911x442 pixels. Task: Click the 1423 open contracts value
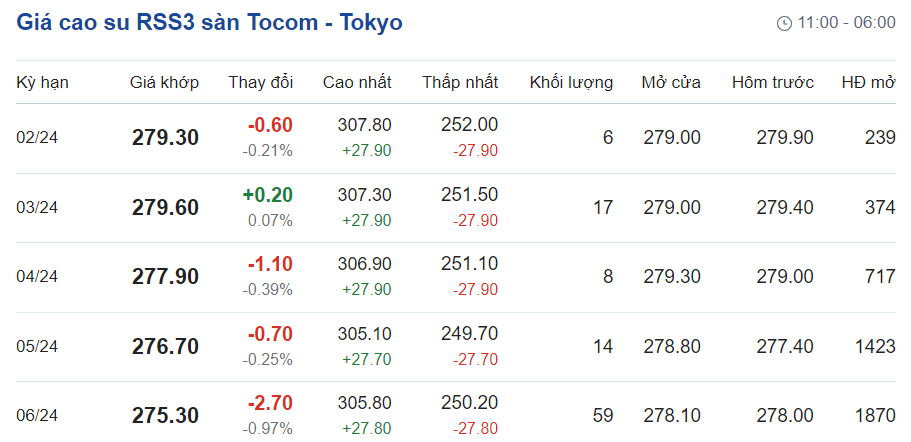tap(875, 346)
